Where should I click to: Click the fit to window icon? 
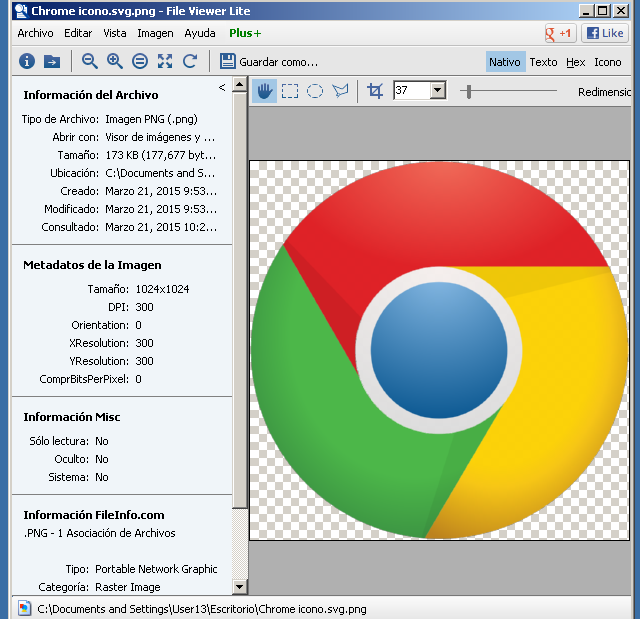click(165, 61)
